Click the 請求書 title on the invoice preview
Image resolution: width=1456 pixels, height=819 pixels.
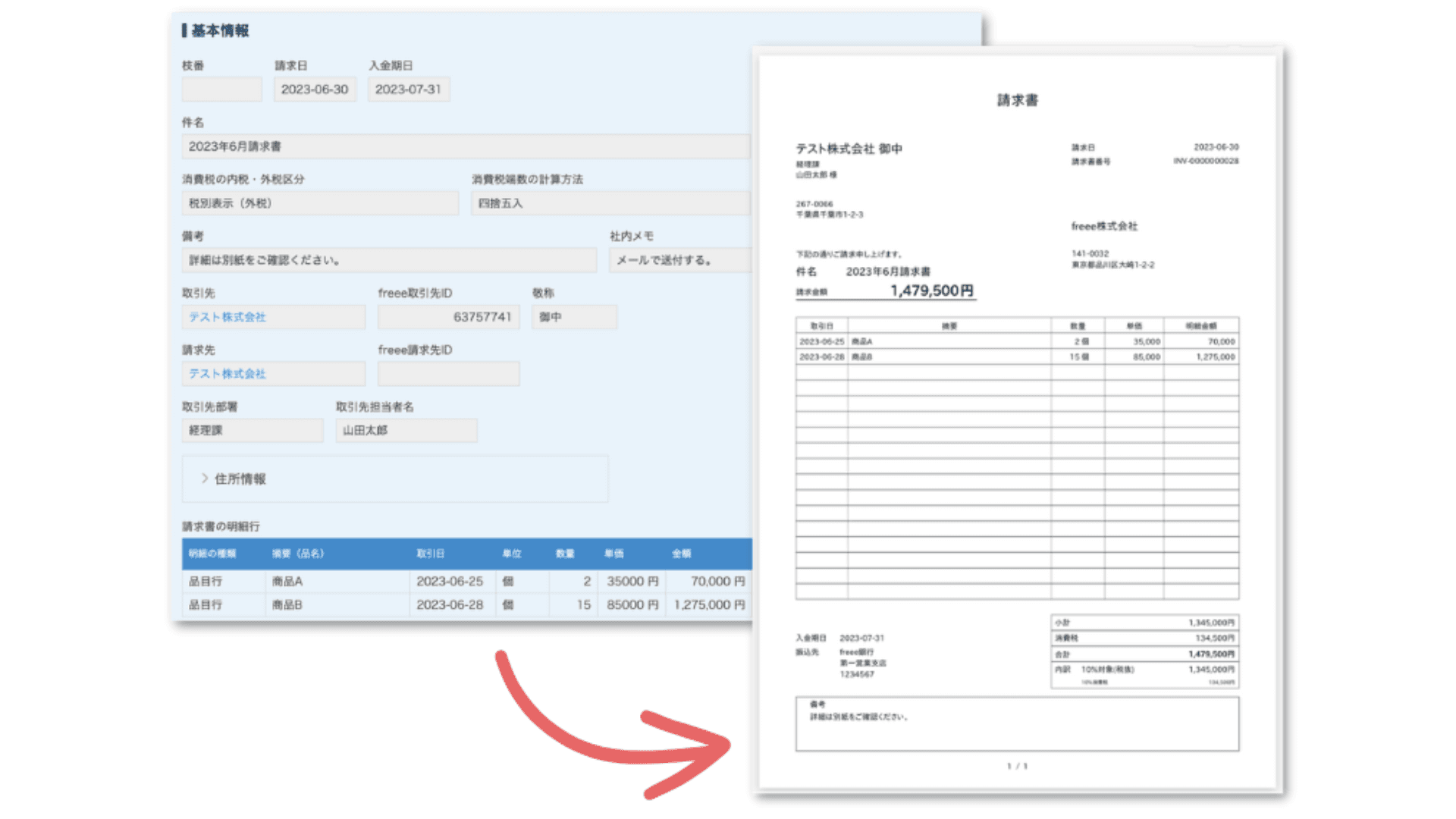[x=1017, y=100]
